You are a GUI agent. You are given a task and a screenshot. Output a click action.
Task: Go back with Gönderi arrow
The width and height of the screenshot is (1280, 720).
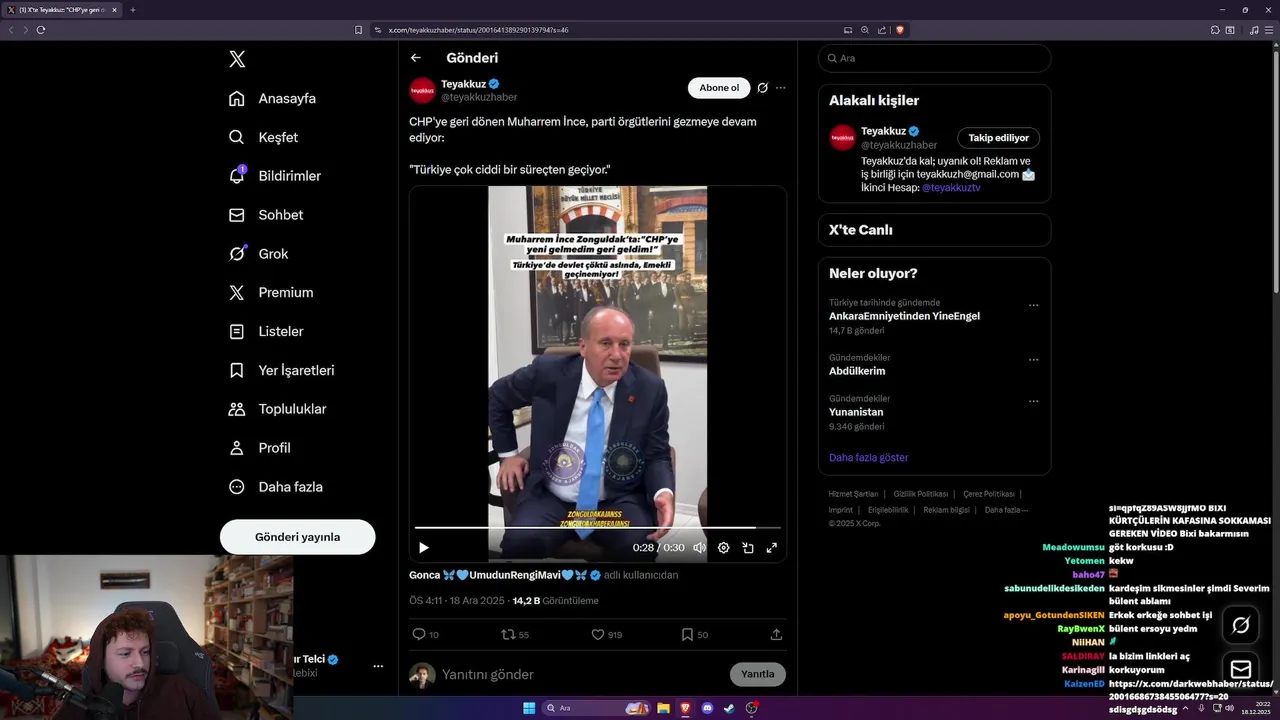click(416, 58)
